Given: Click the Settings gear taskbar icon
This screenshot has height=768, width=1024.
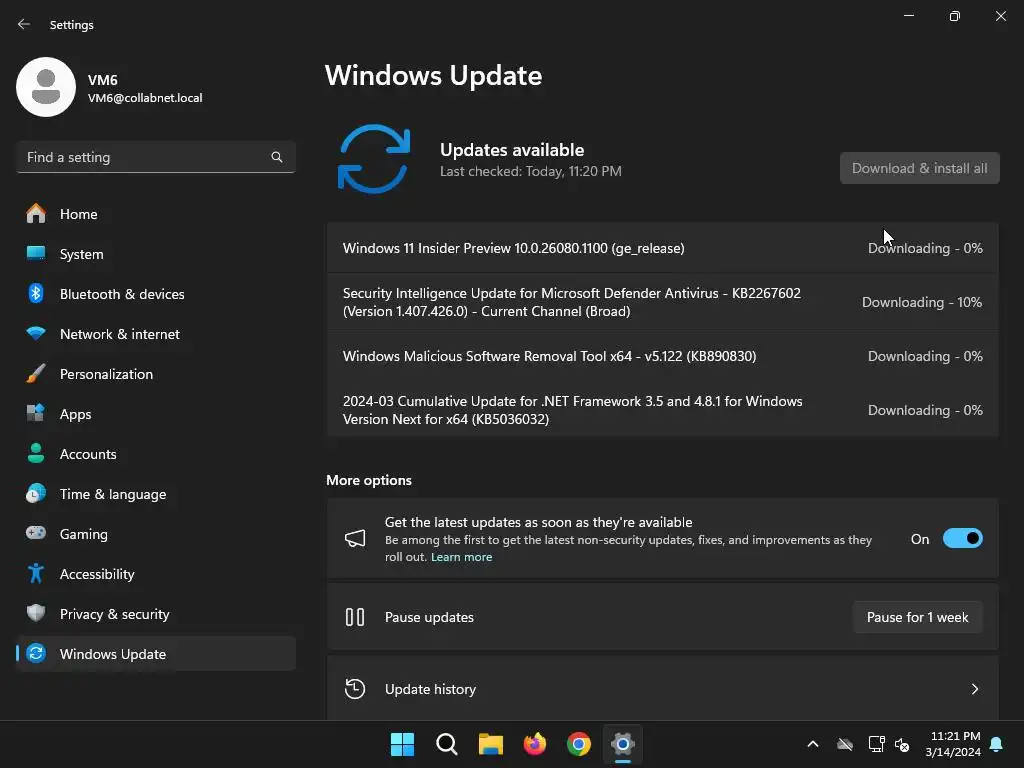Looking at the screenshot, I should point(623,744).
